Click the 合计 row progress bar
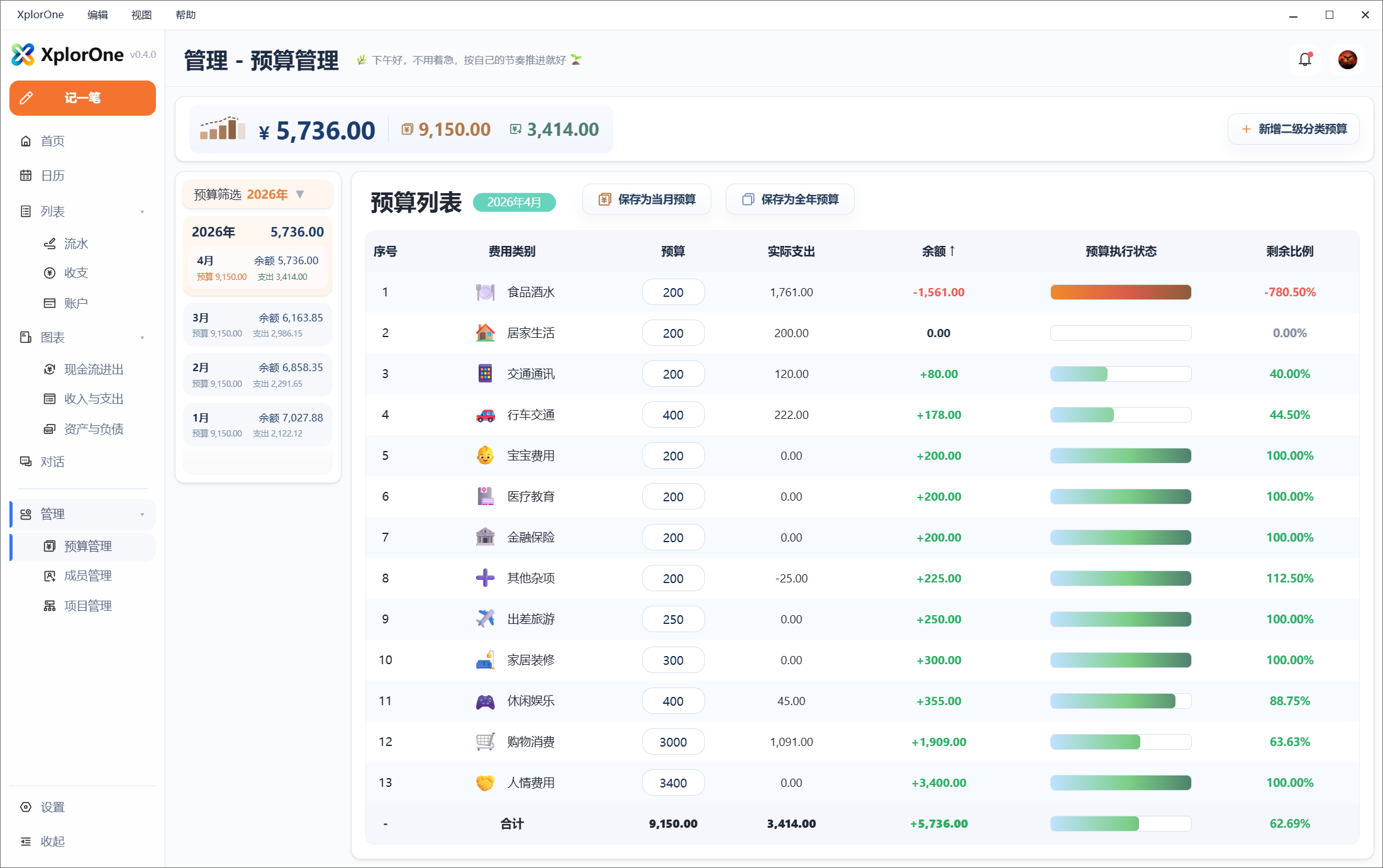Image resolution: width=1383 pixels, height=868 pixels. (x=1121, y=823)
